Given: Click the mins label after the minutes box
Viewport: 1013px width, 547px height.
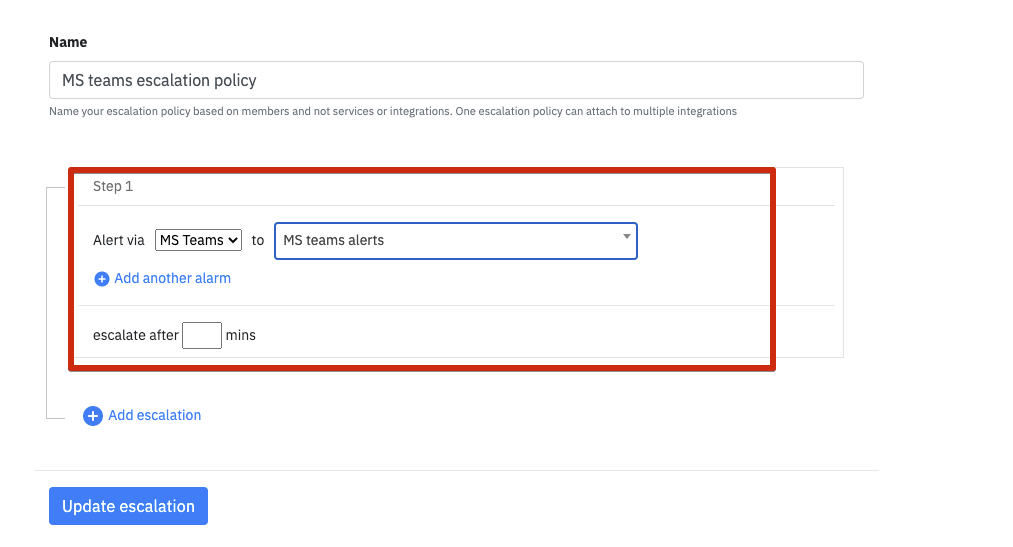Looking at the screenshot, I should pos(241,335).
